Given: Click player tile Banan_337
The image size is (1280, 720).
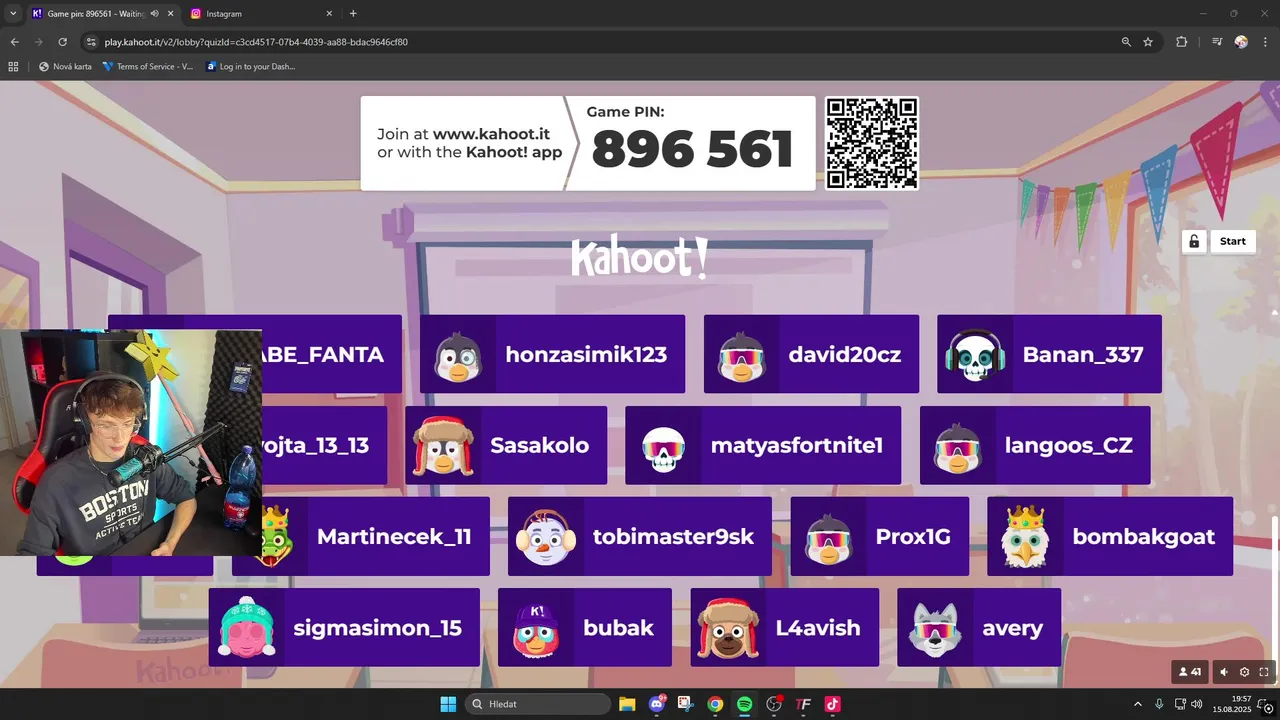Looking at the screenshot, I should [x=1049, y=354].
